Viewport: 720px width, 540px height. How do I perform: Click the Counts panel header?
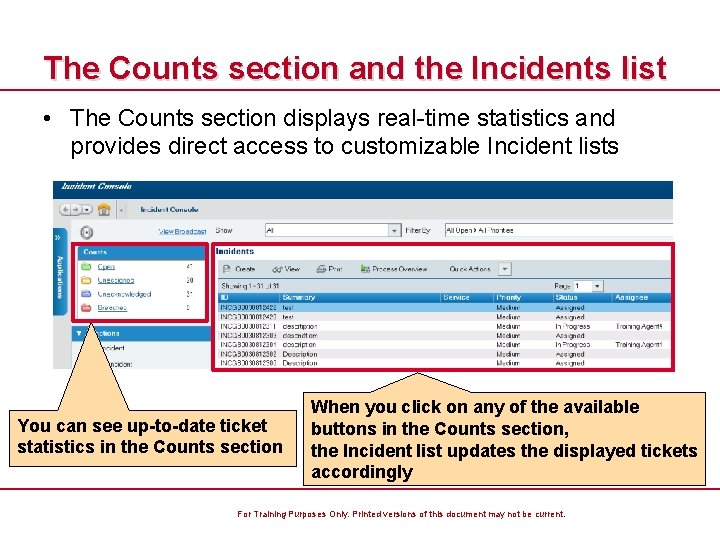[141, 252]
